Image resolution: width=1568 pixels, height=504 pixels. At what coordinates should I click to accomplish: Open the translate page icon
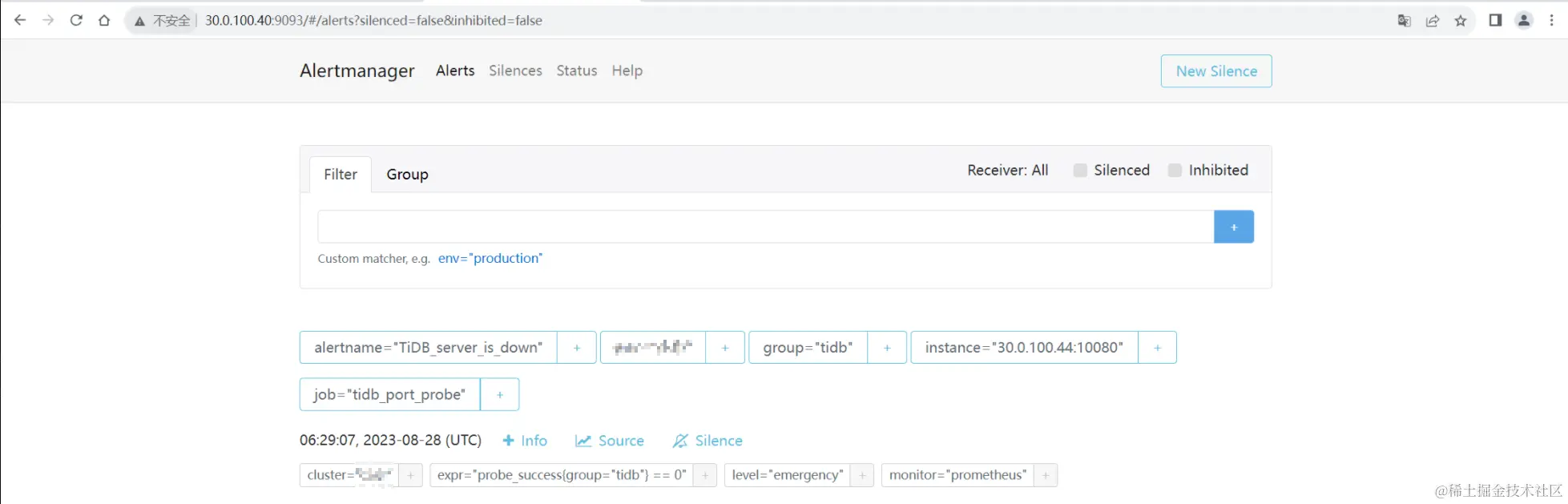1404,21
